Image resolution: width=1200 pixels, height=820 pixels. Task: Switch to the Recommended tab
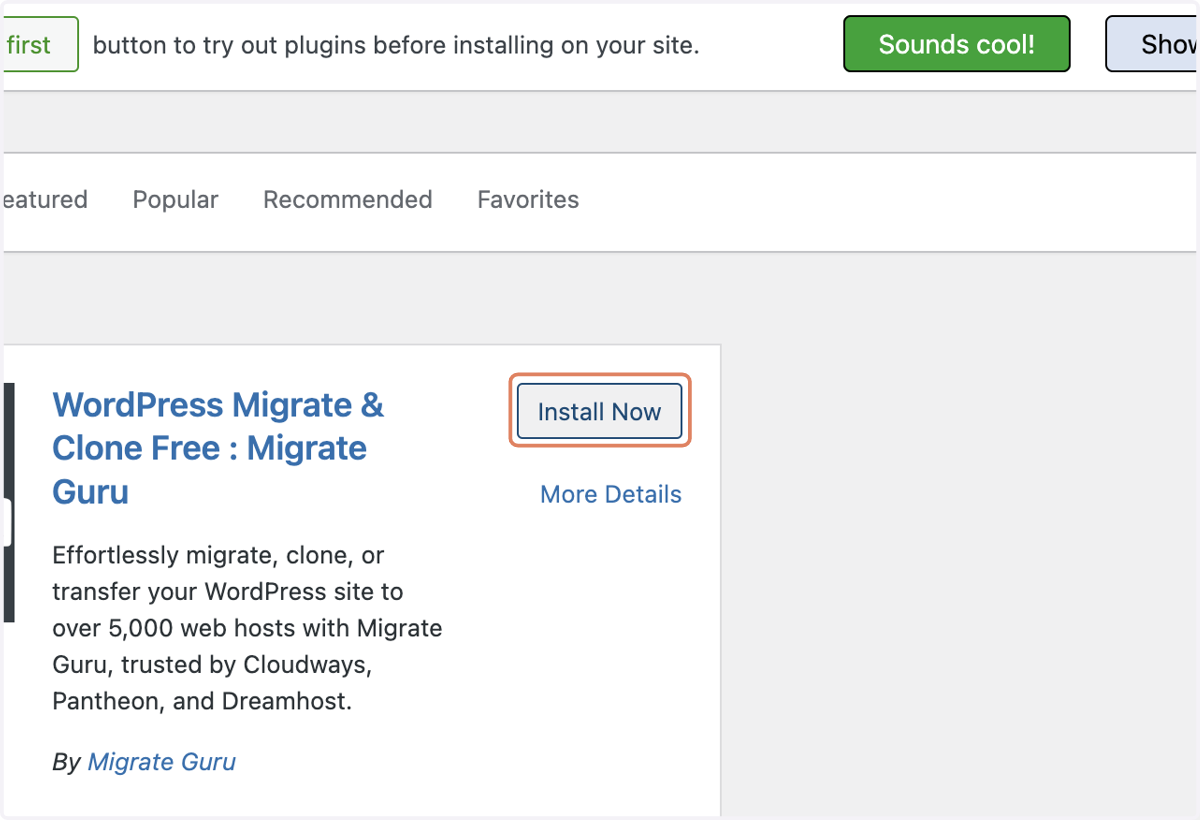click(347, 200)
